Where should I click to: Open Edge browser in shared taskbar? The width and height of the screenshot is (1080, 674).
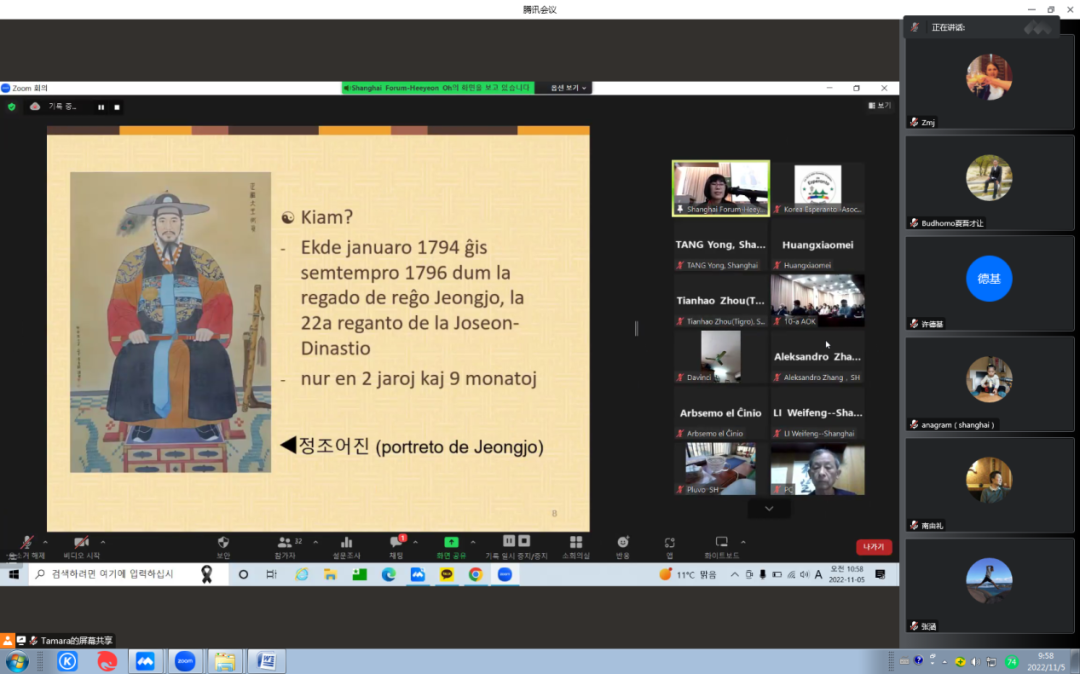pos(388,574)
